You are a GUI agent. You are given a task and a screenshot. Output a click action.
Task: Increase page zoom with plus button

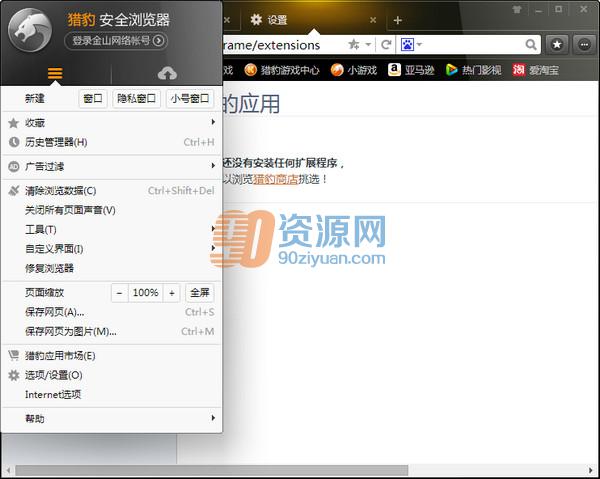coord(172,293)
